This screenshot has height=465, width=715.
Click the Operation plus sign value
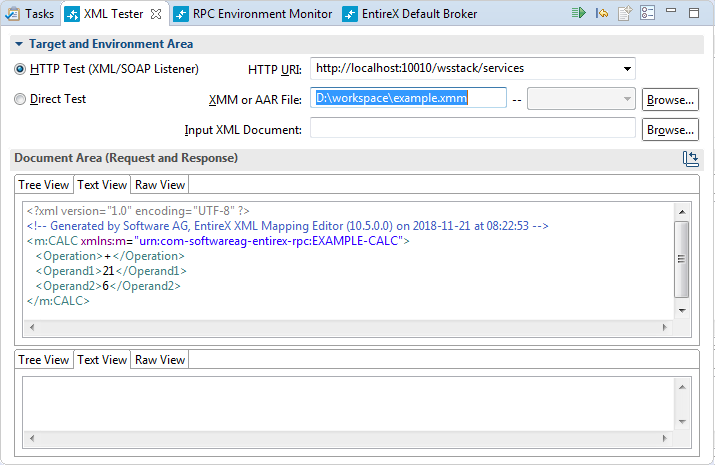pyautogui.click(x=108, y=256)
